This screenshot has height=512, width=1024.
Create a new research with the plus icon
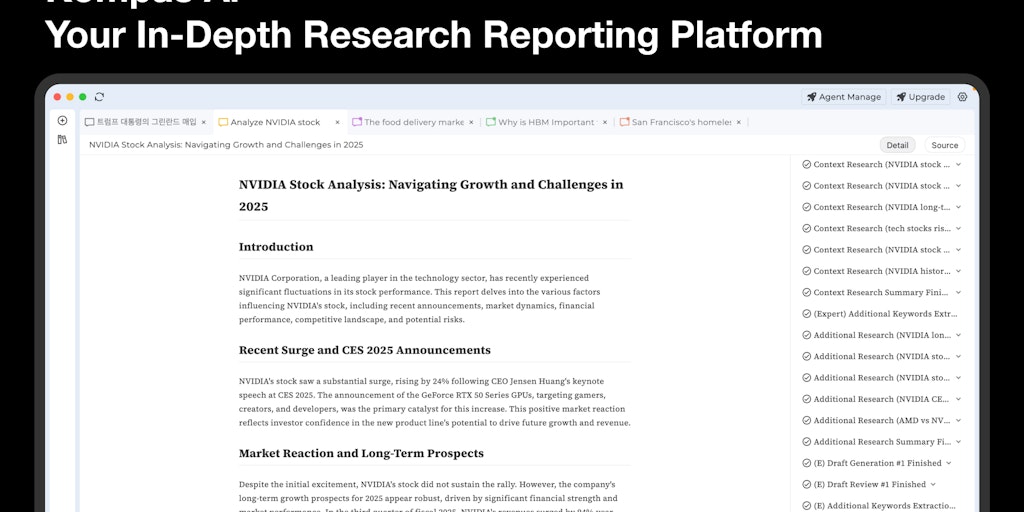tap(62, 120)
